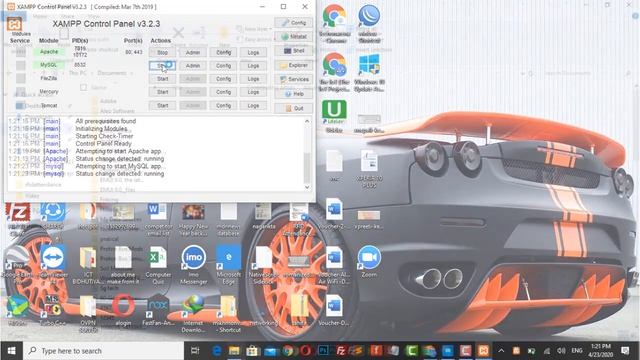Open MySQL Config button
This screenshot has height=360, width=640.
223,65
